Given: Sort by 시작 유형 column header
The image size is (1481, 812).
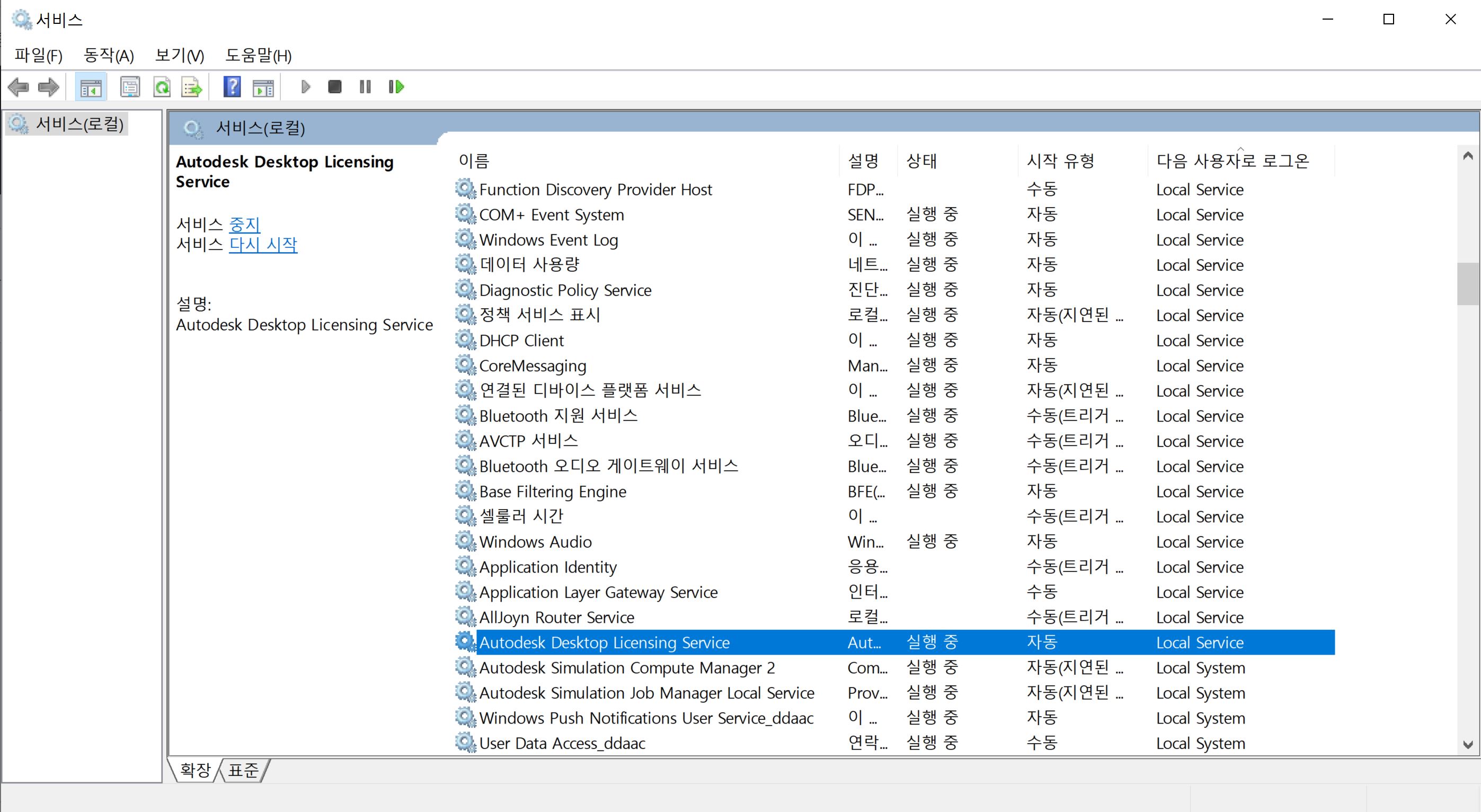Looking at the screenshot, I should pyautogui.click(x=1061, y=161).
